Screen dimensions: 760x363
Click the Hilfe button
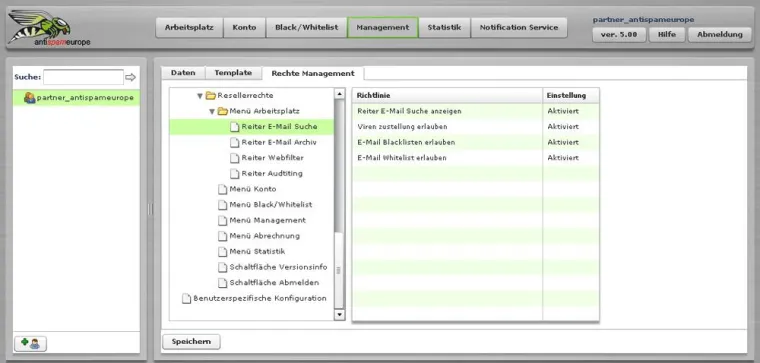tap(667, 34)
